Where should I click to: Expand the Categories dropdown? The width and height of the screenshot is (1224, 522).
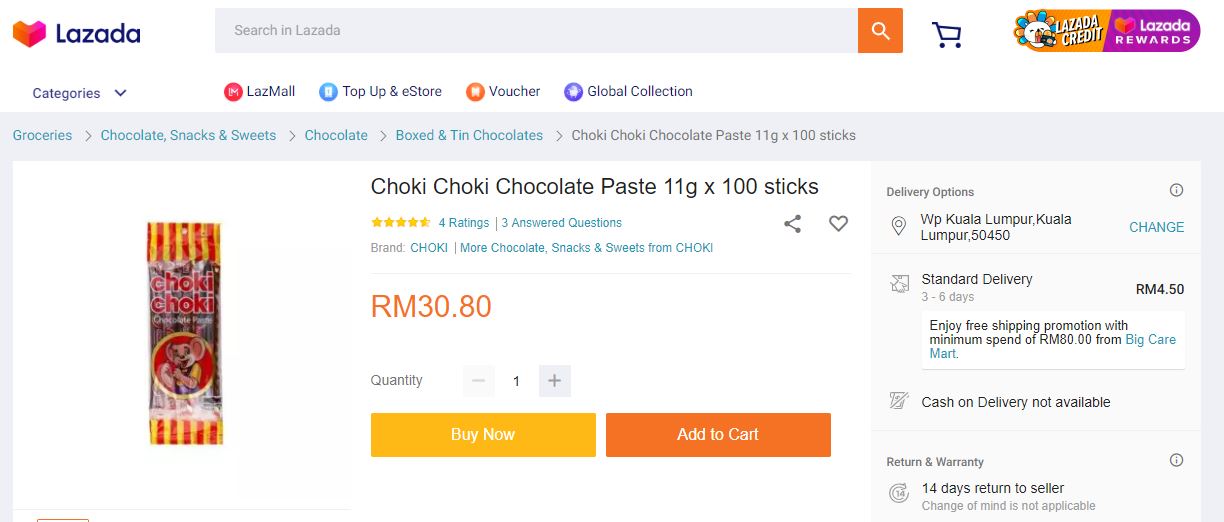(x=80, y=93)
